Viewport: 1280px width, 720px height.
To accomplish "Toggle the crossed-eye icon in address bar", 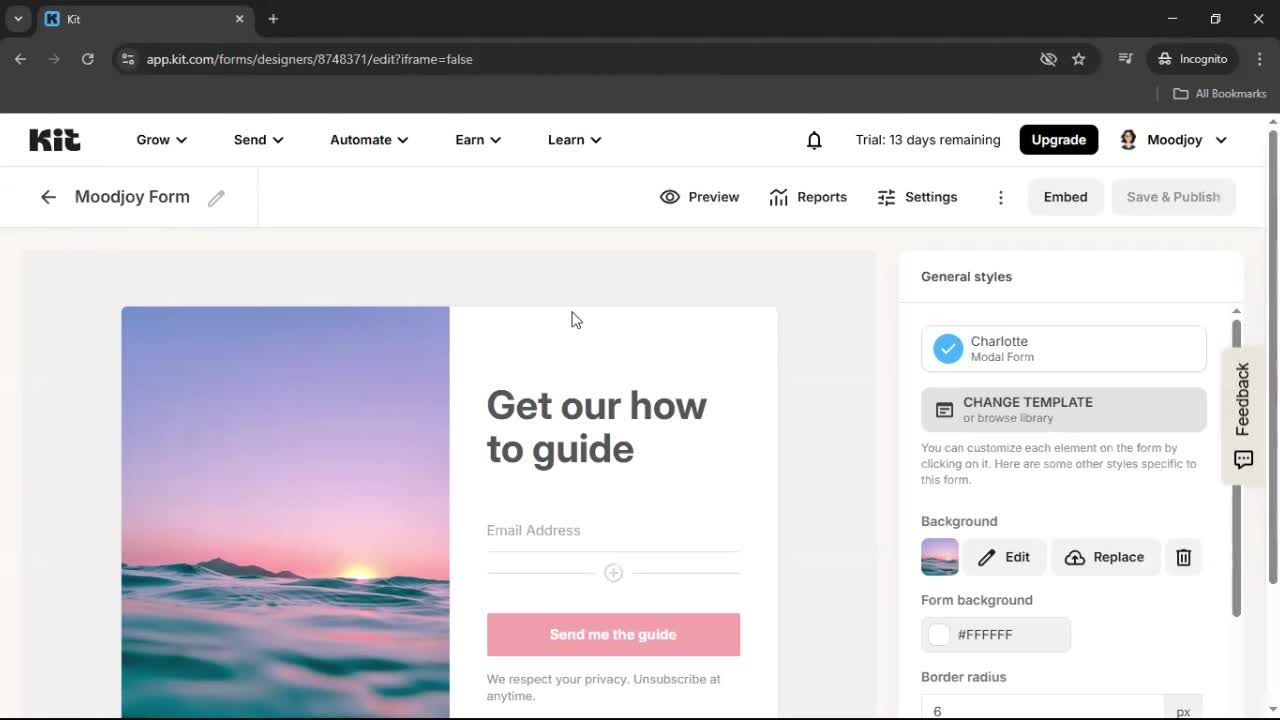I will click(x=1048, y=59).
